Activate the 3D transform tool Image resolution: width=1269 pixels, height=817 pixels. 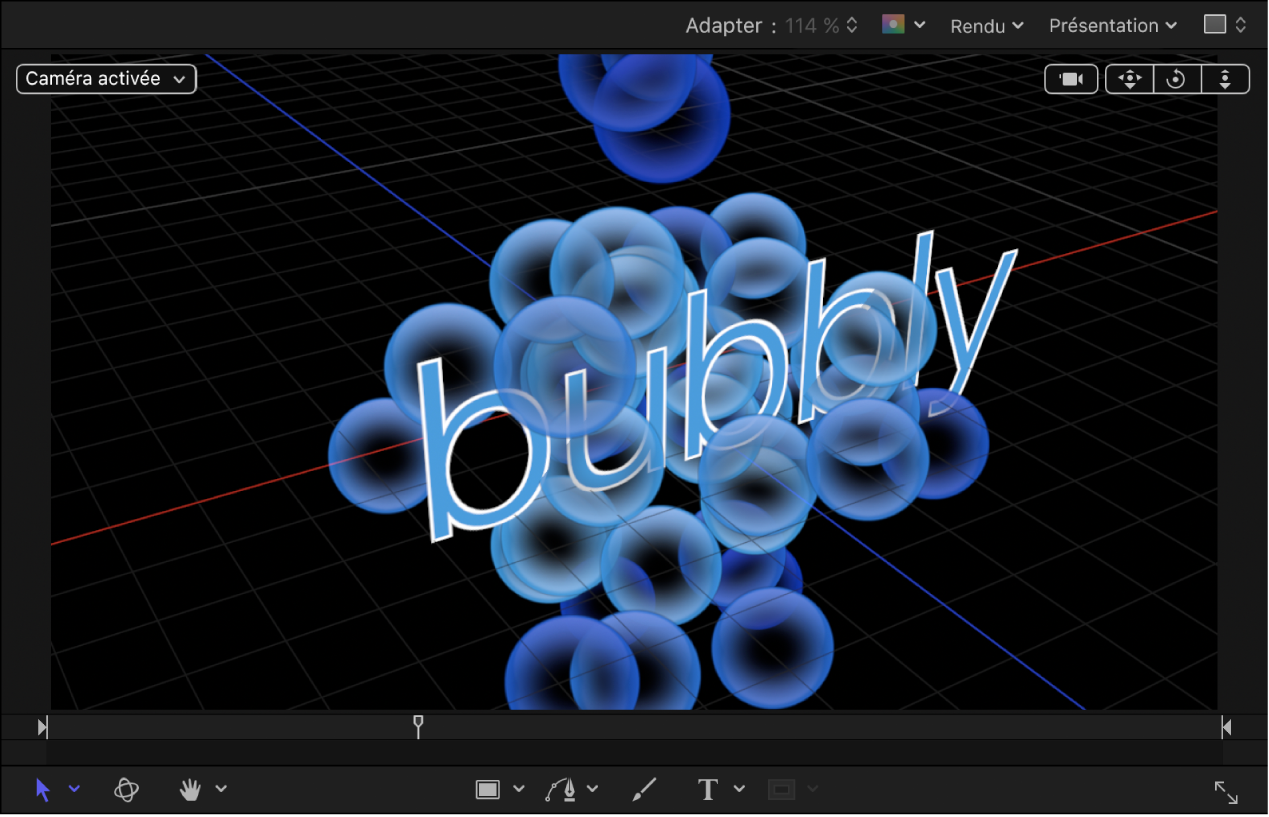[x=127, y=789]
